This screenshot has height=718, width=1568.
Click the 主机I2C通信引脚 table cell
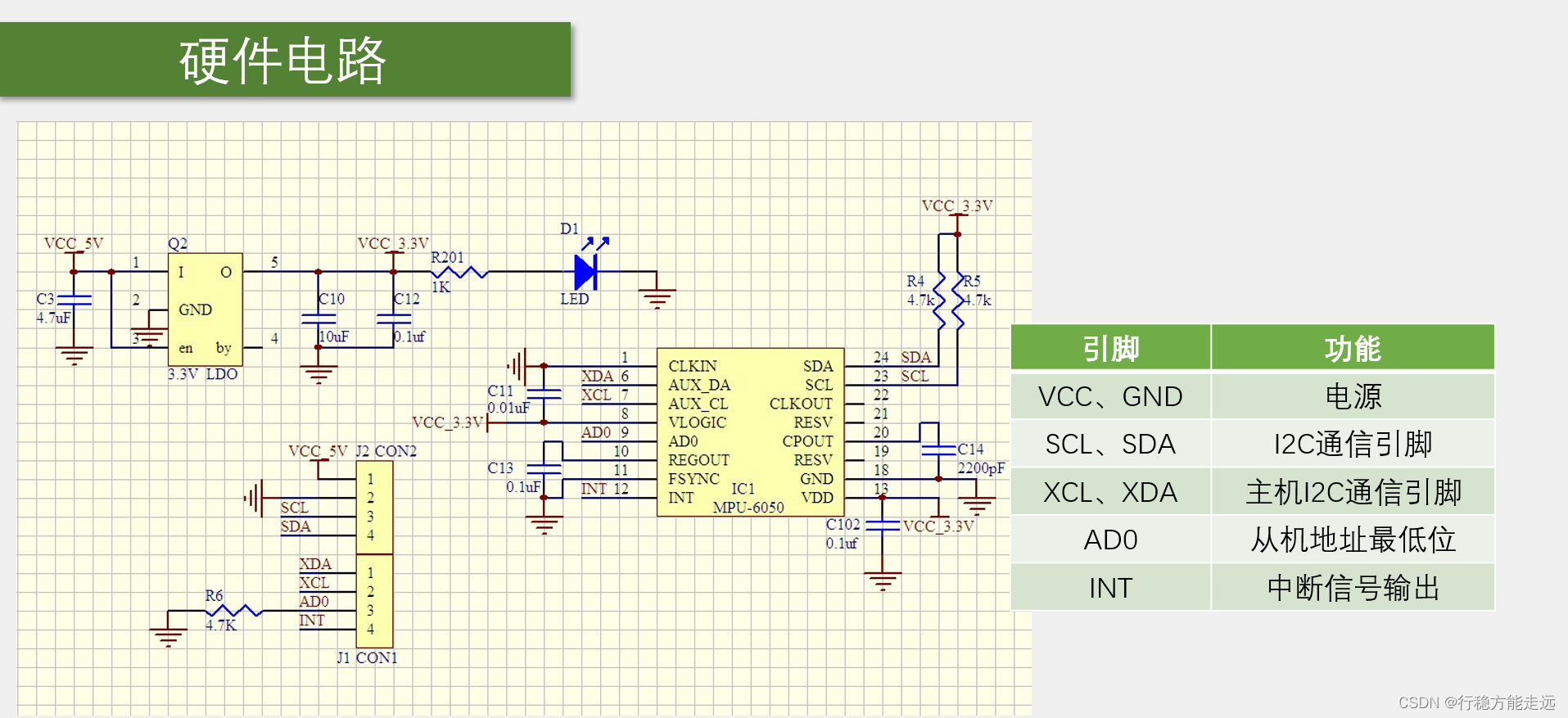1353,492
